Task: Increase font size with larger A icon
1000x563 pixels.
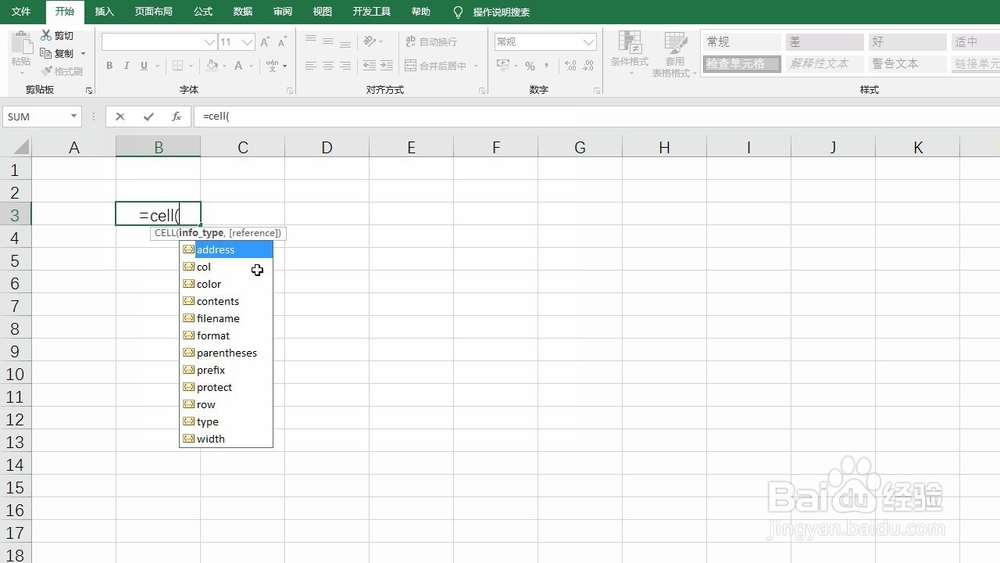Action: coord(265,42)
